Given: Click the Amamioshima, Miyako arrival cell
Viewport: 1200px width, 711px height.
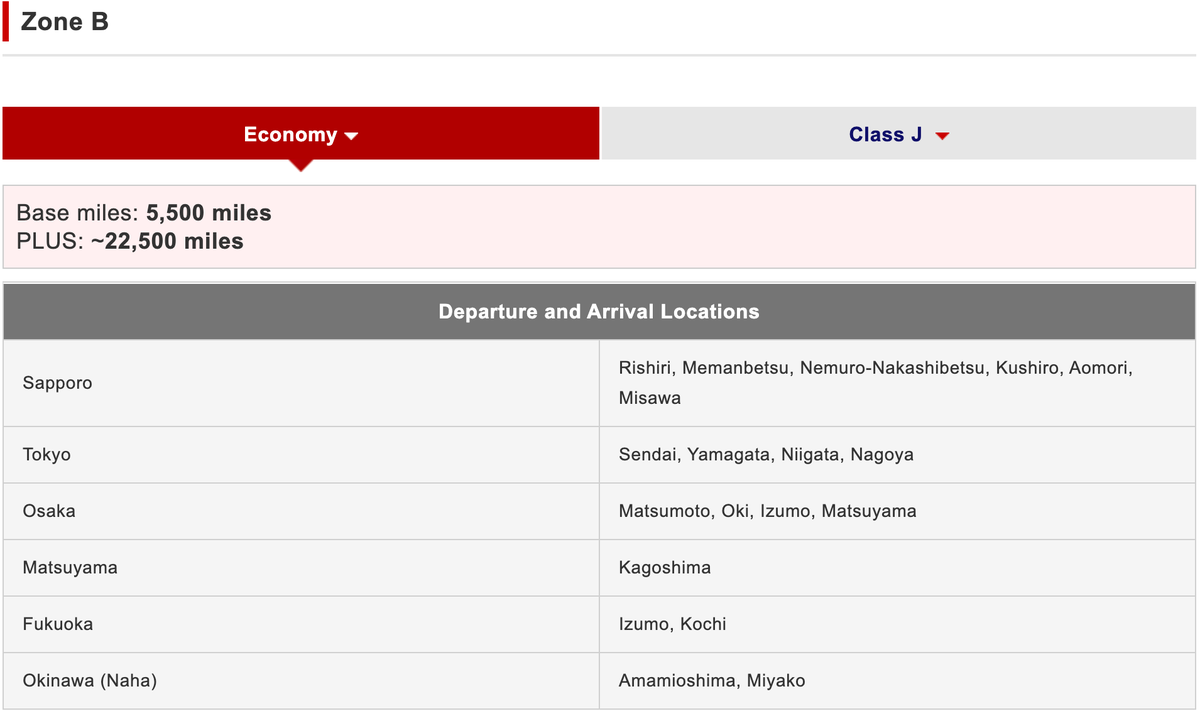Looking at the screenshot, I should 711,681.
